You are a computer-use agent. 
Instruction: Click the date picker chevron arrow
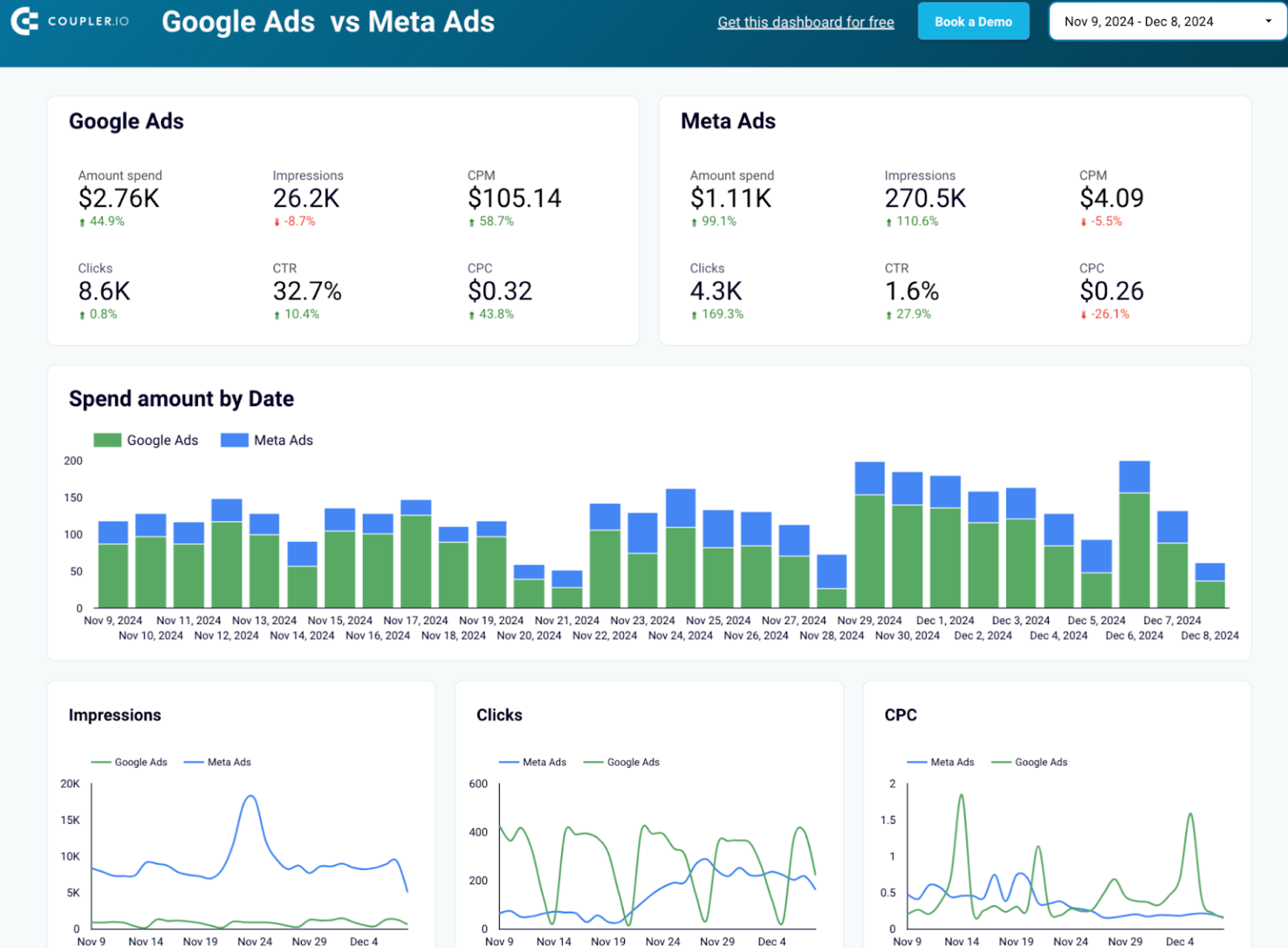[x=1270, y=21]
